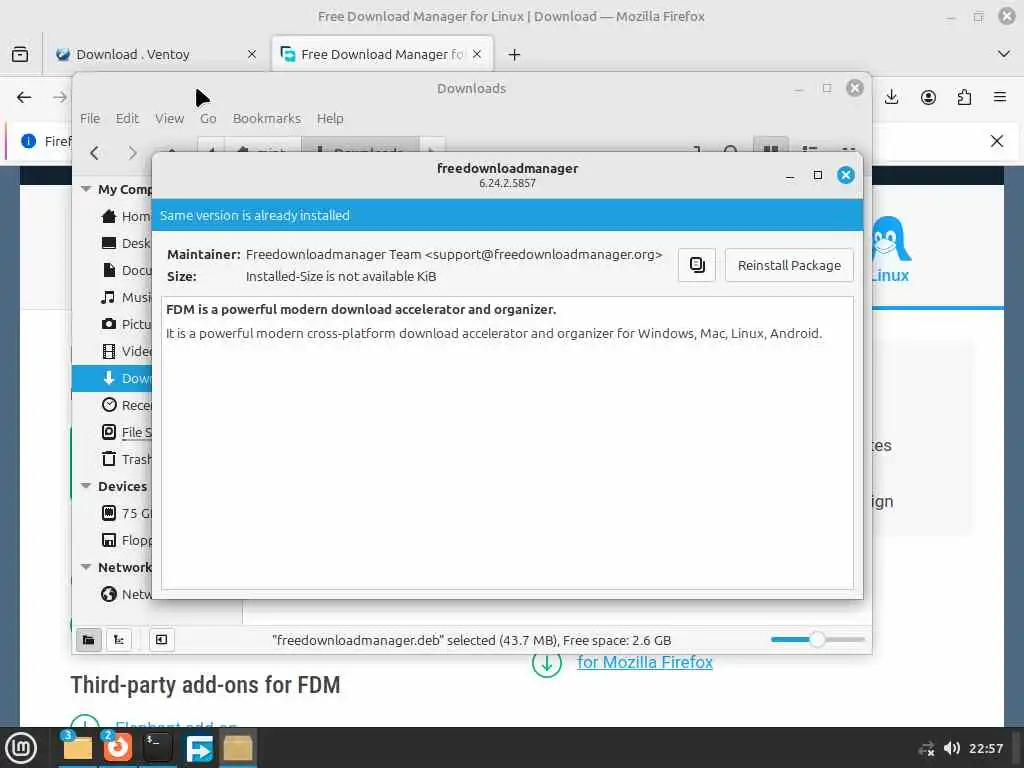Open the Bookmarks menu in Downloads window

tap(266, 118)
